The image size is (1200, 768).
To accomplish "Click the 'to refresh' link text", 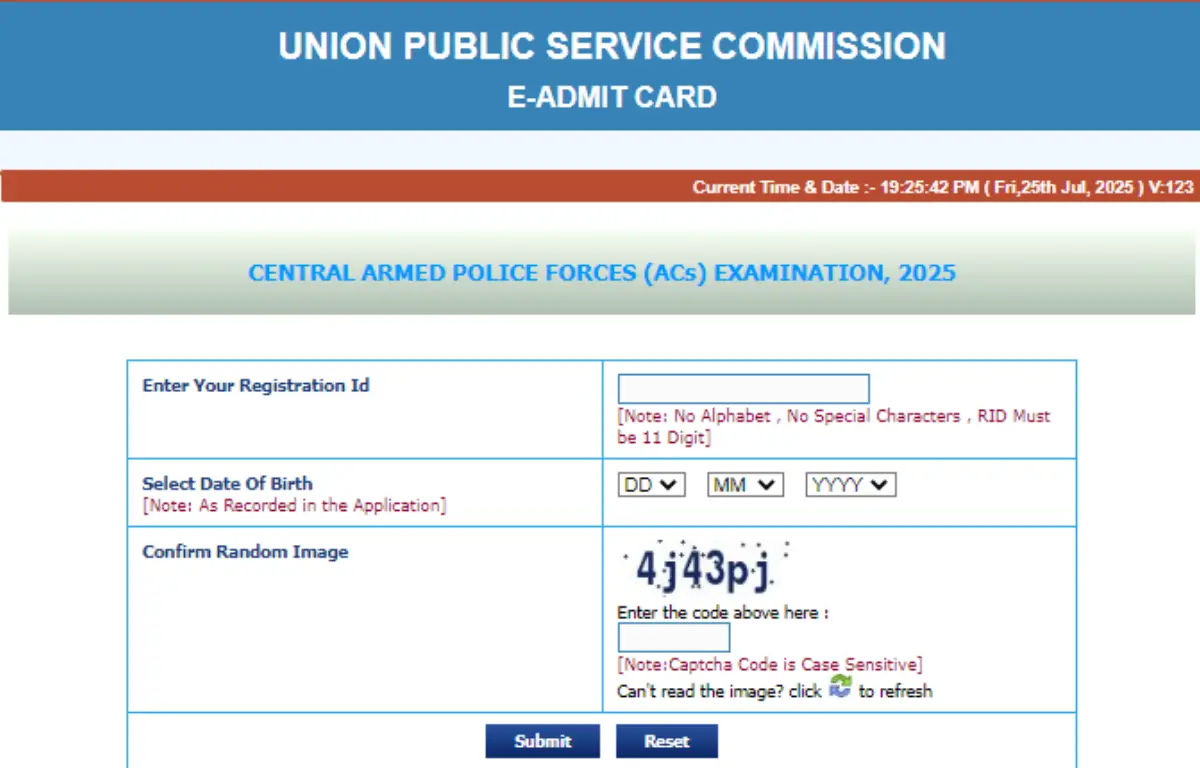I will click(x=895, y=691).
